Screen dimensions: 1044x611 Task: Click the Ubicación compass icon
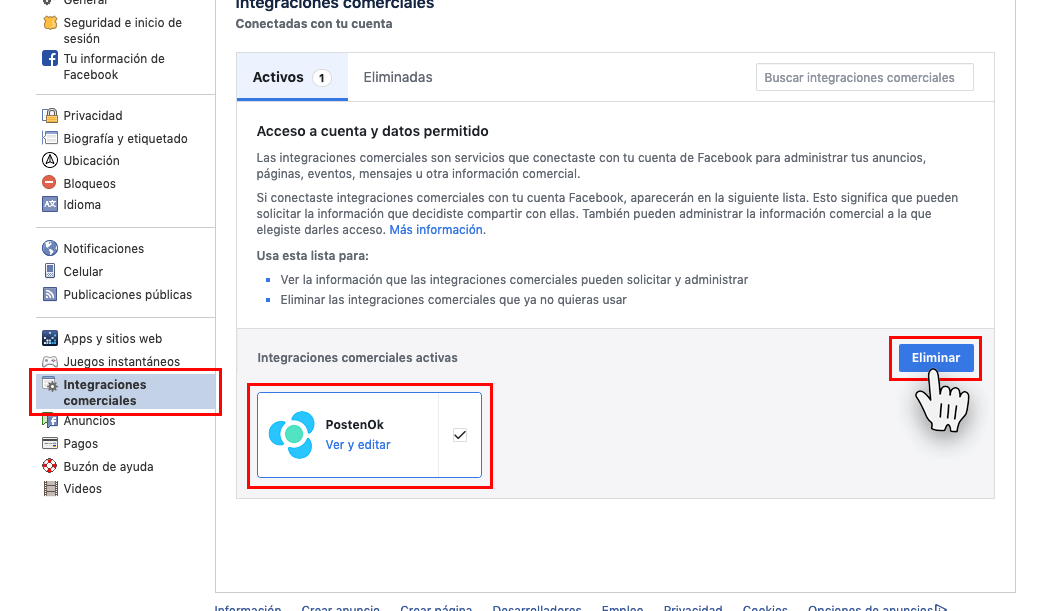(x=50, y=160)
